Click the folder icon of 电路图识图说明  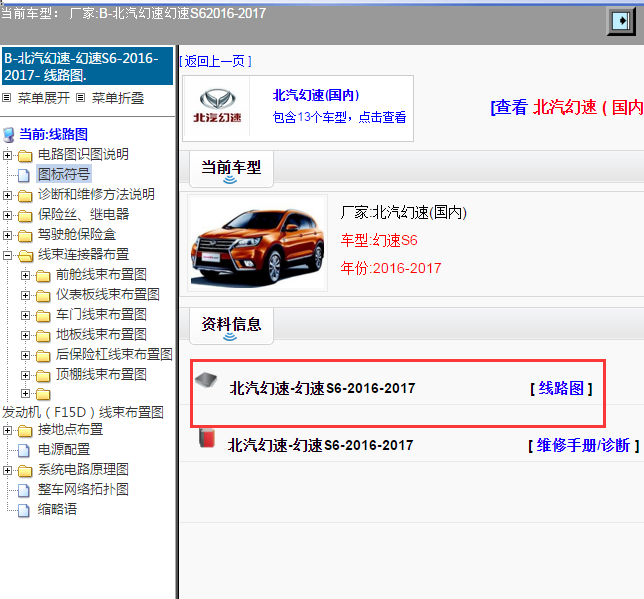pos(25,156)
